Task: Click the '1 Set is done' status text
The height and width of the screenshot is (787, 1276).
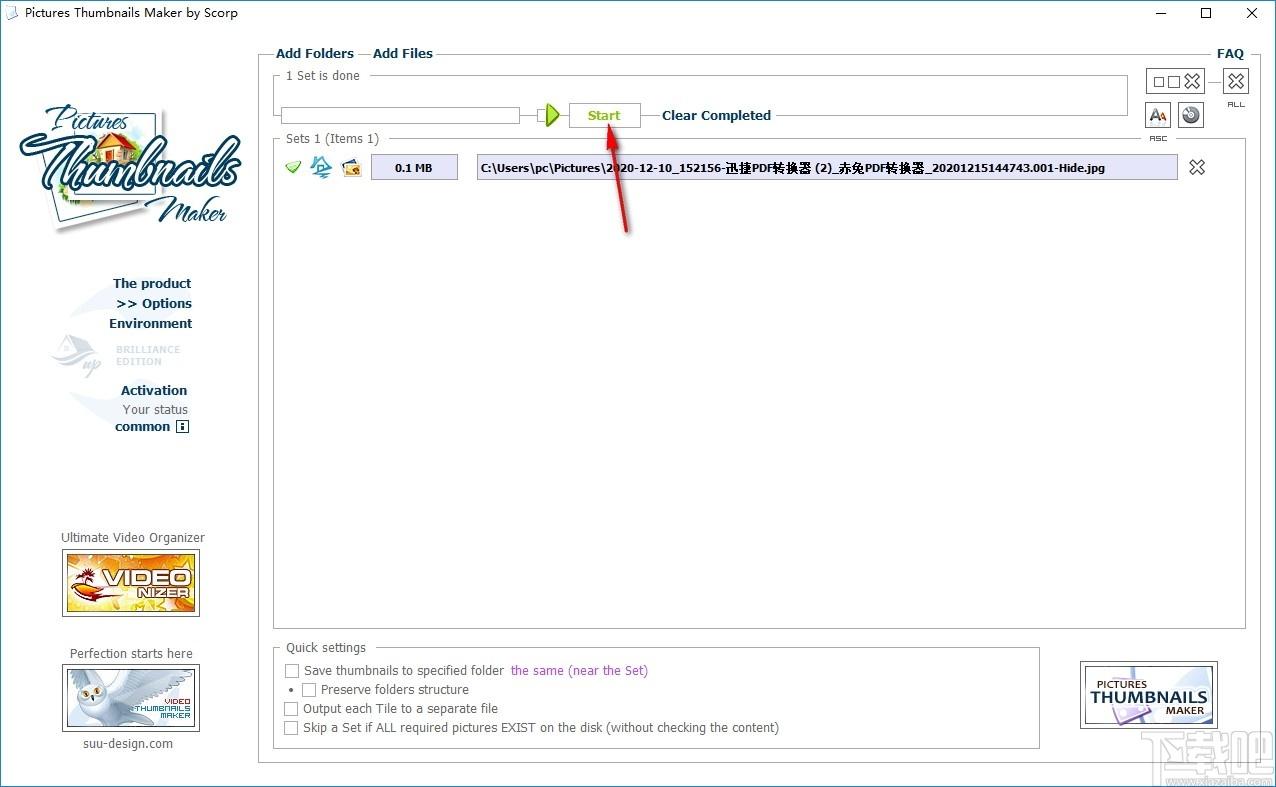Action: click(x=322, y=76)
